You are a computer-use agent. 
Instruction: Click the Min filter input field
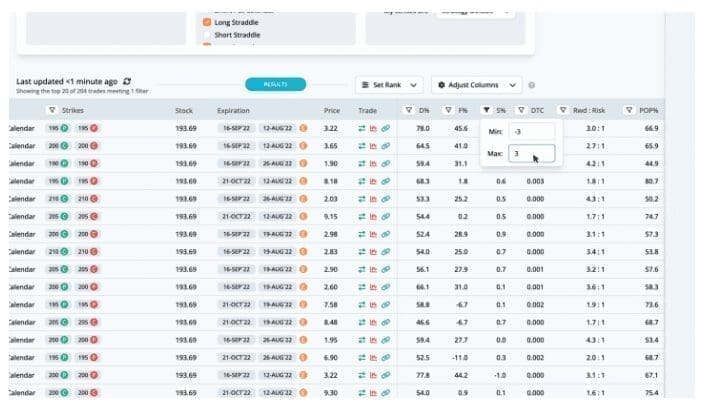(528, 131)
